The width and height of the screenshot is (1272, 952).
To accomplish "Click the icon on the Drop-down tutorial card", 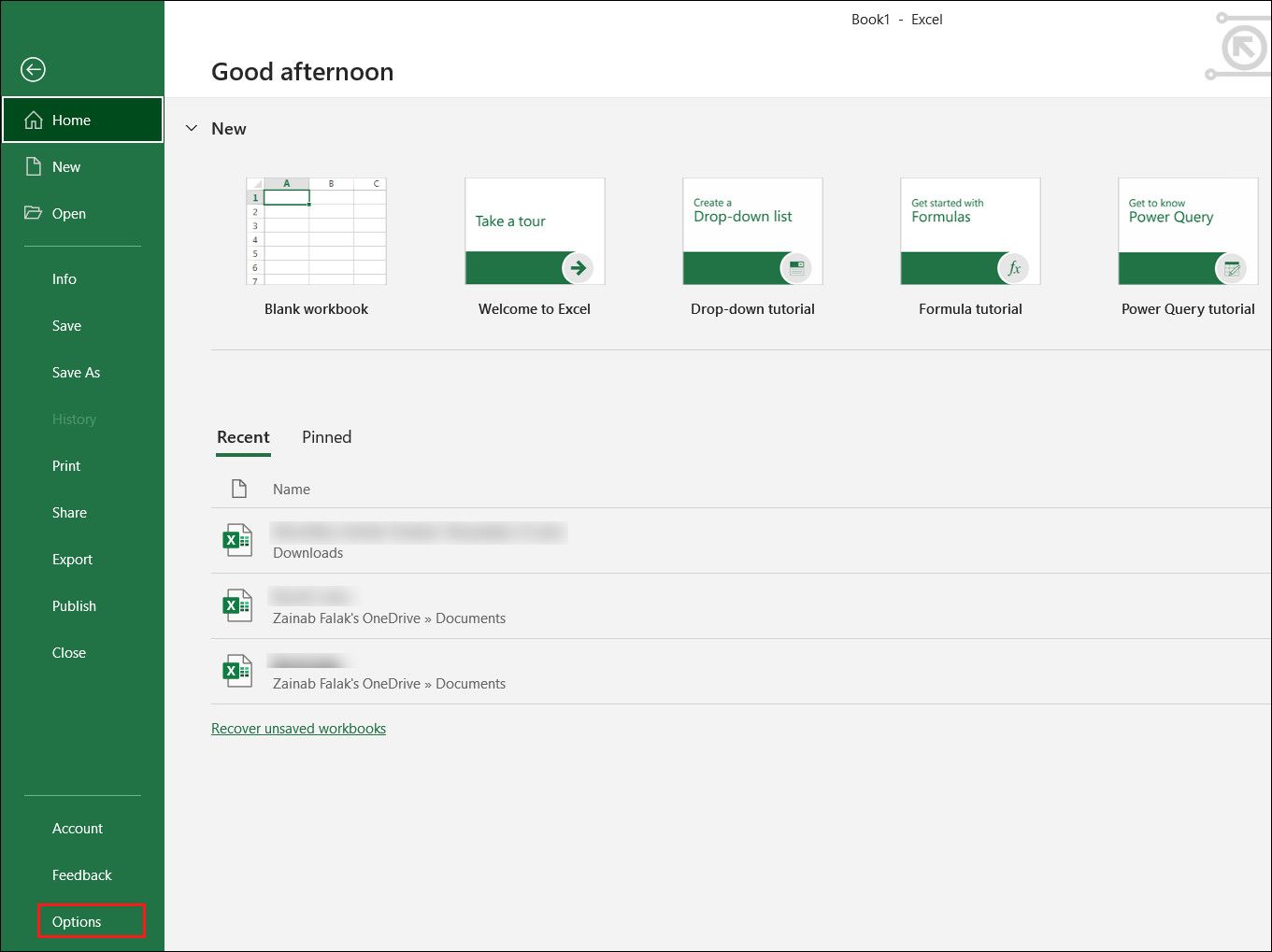I will click(x=796, y=268).
